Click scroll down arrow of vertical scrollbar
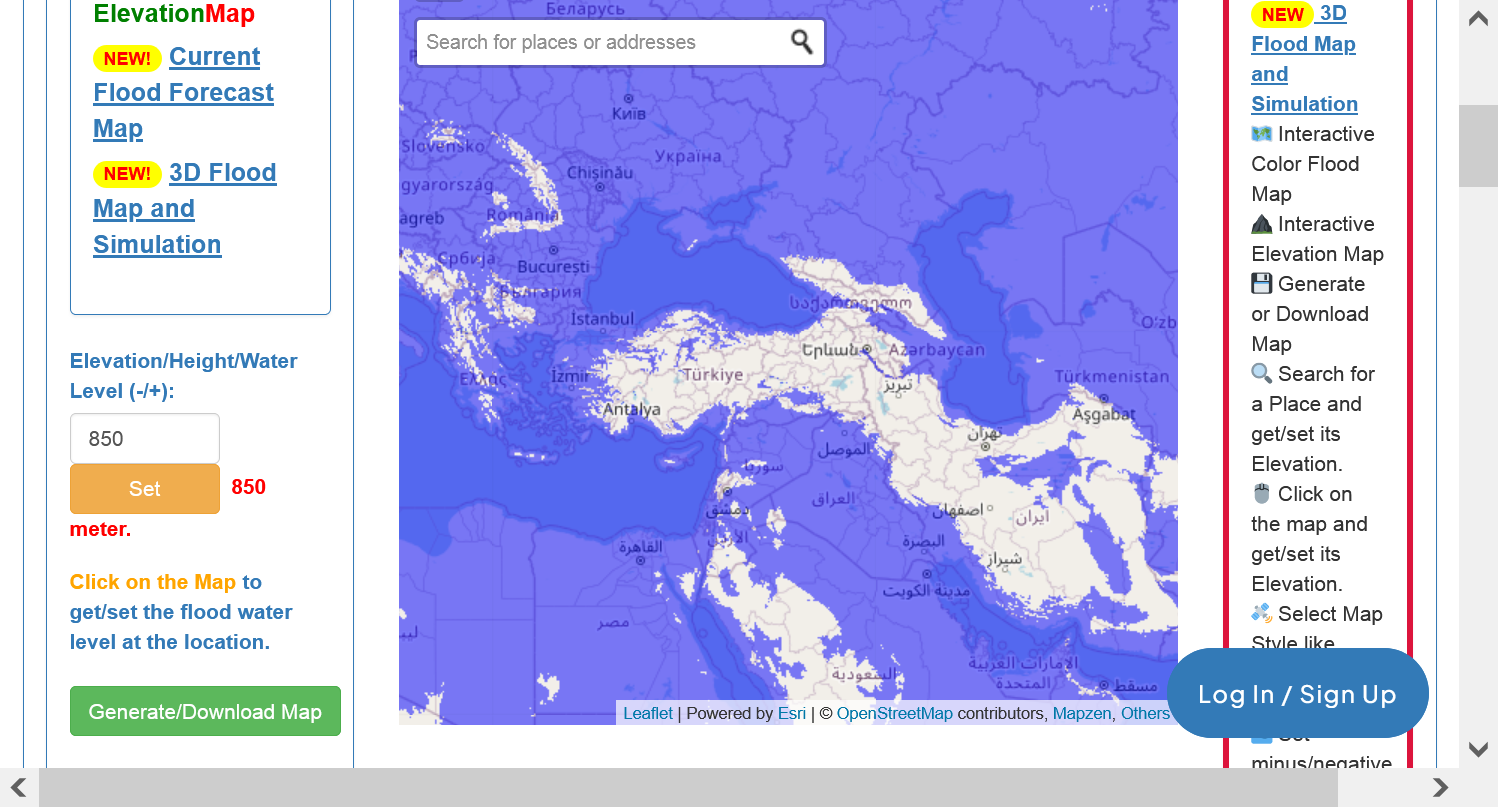 coord(1478,748)
